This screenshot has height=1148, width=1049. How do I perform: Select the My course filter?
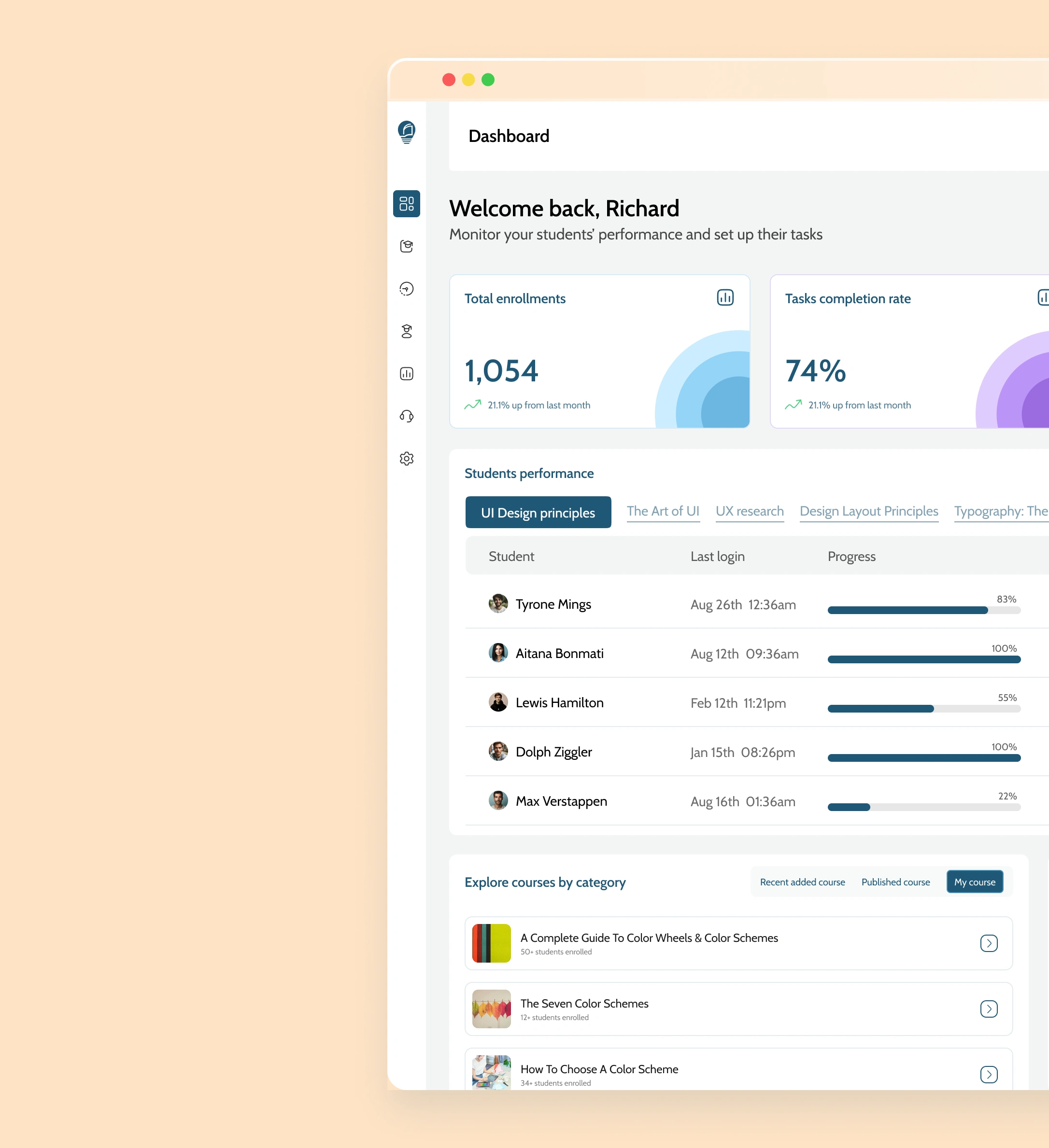click(974, 882)
